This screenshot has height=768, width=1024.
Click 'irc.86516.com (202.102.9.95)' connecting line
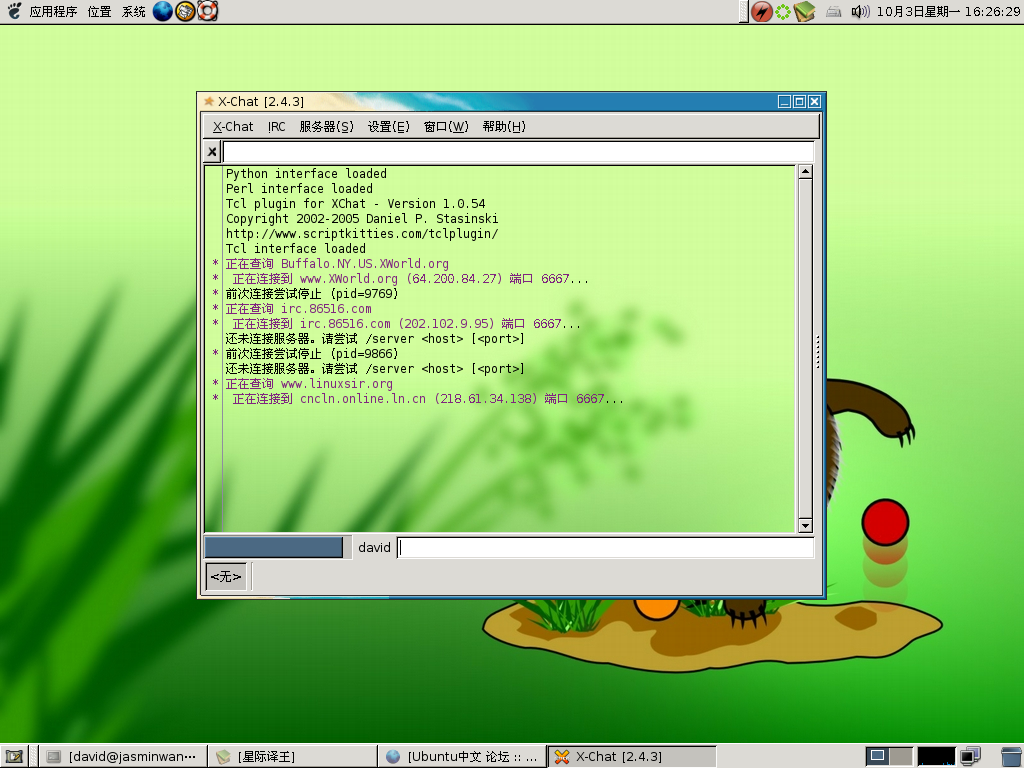[x=406, y=324]
